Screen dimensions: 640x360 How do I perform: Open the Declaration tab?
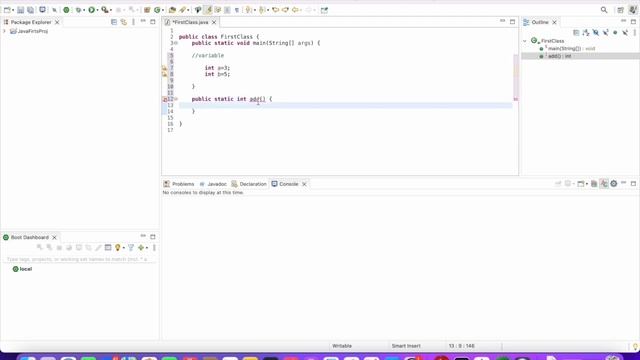(x=249, y=184)
